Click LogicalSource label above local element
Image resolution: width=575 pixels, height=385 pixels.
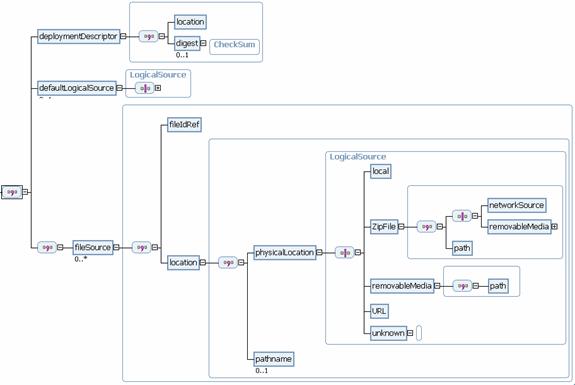point(358,157)
